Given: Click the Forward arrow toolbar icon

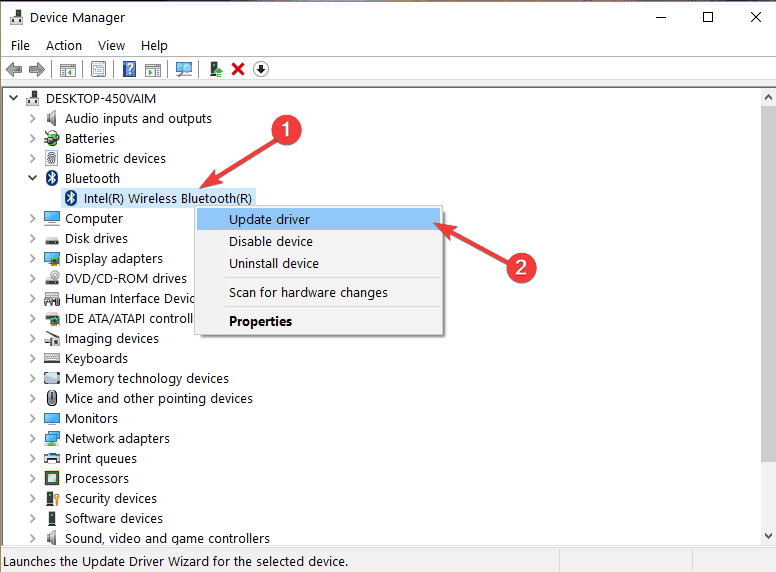Looking at the screenshot, I should click(x=37, y=69).
